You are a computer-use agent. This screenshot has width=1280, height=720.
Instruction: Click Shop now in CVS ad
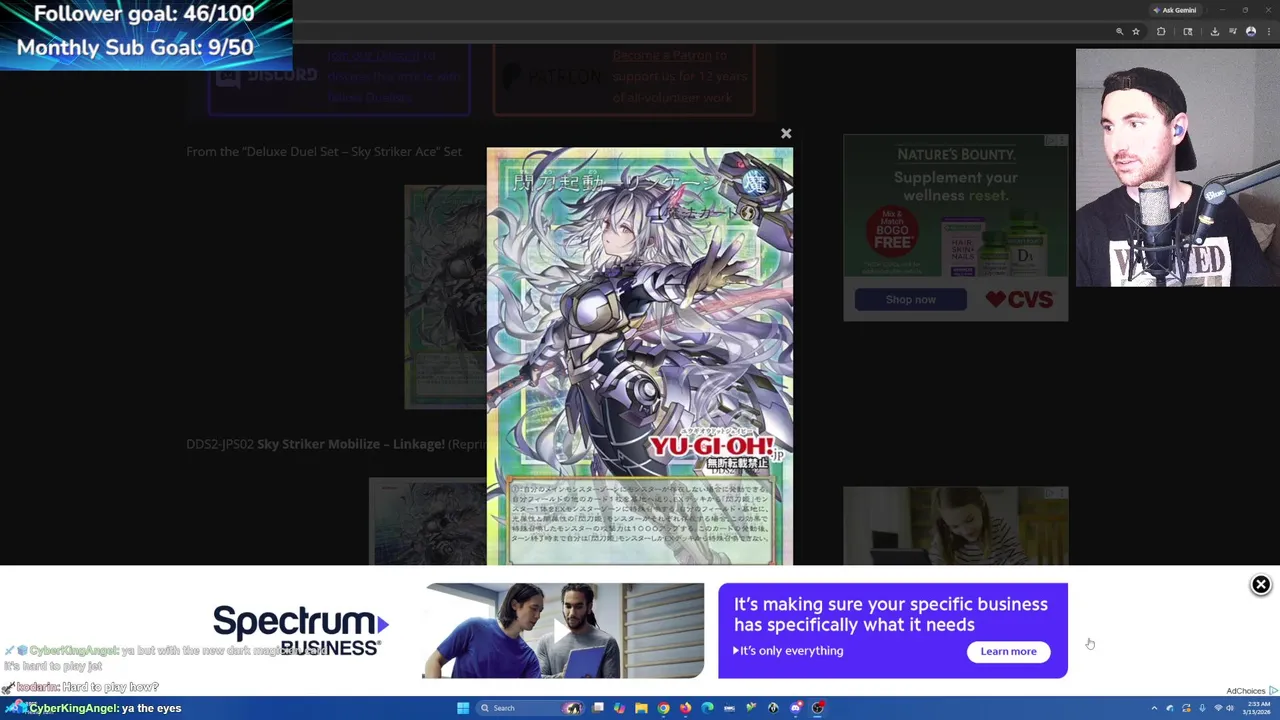(x=910, y=299)
